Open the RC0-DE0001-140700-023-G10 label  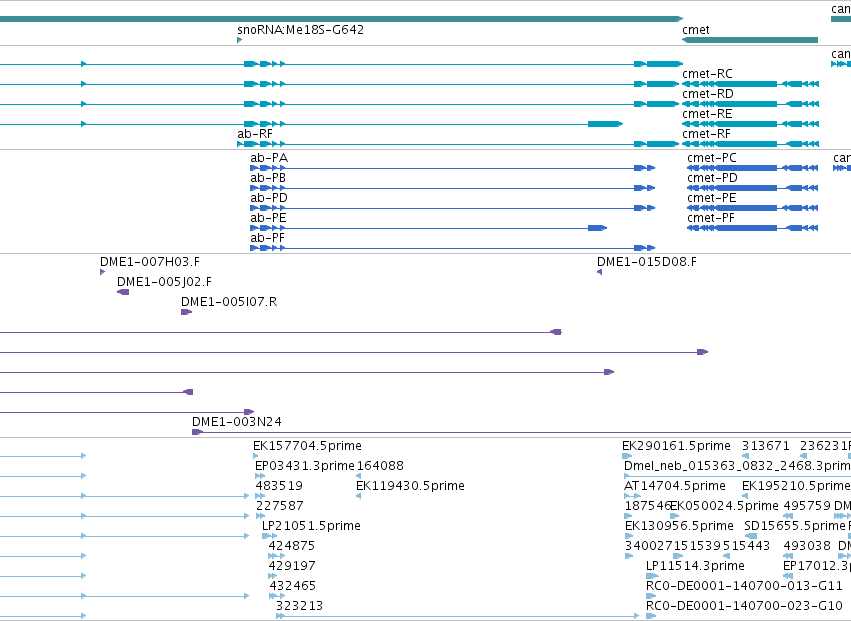744,606
